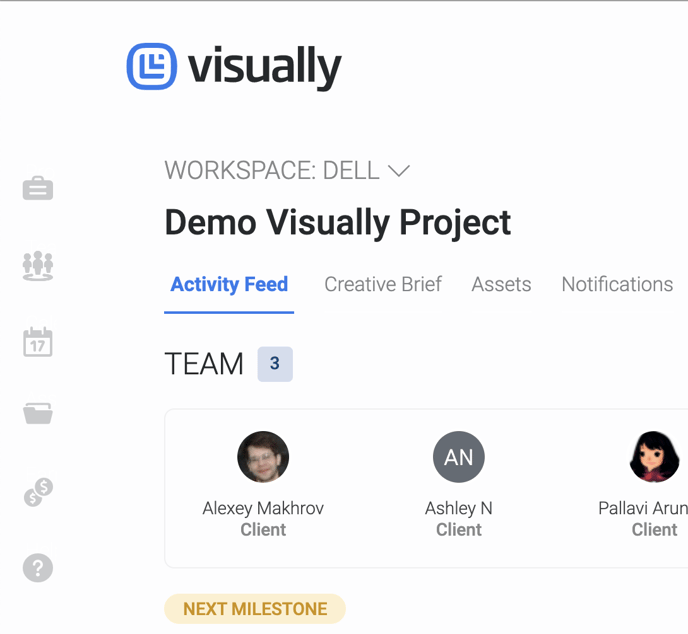The image size is (688, 634).
Task: Click Ashley N's AN initials avatar
Action: coord(459,457)
